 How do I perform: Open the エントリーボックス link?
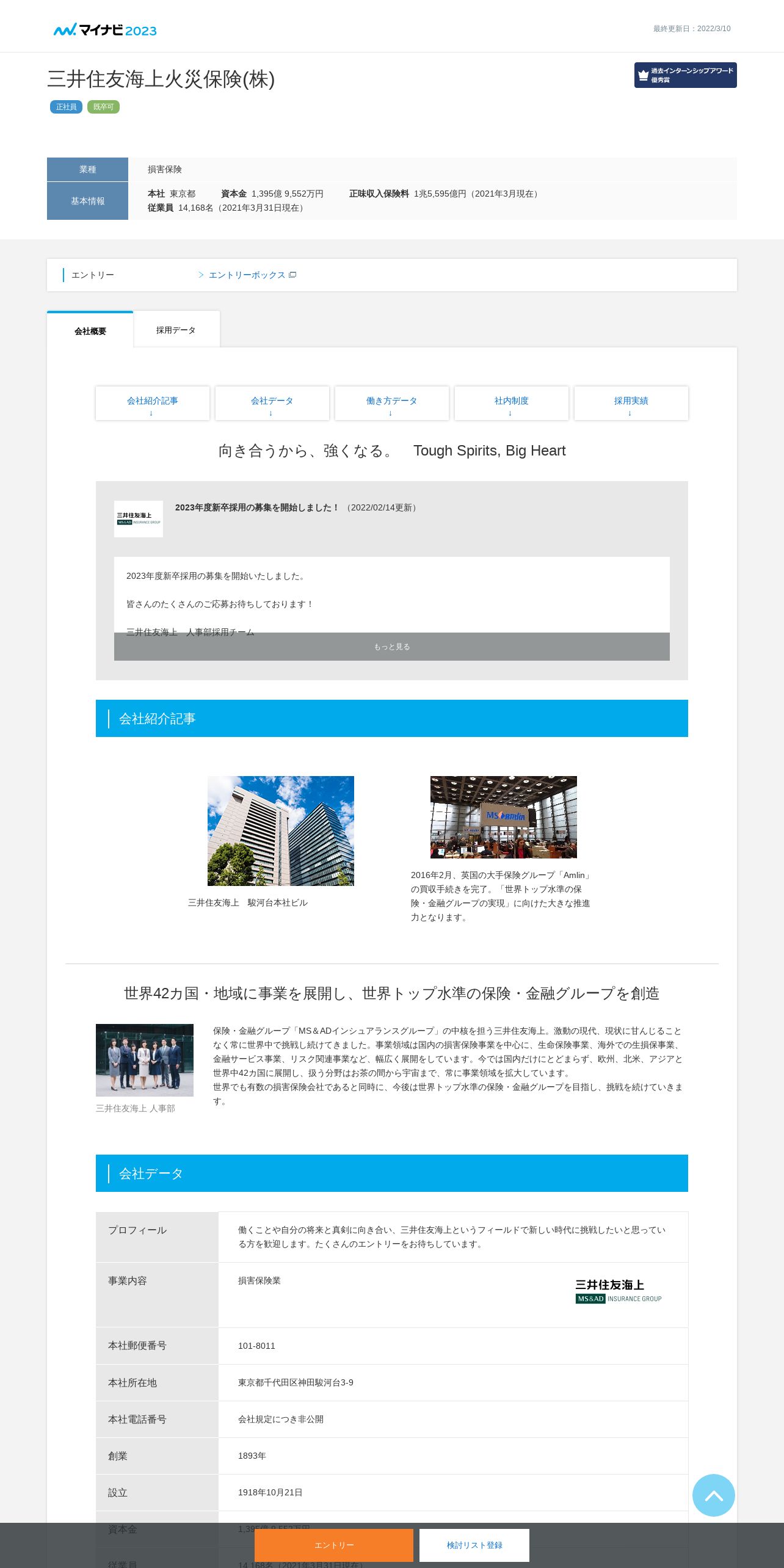247,275
